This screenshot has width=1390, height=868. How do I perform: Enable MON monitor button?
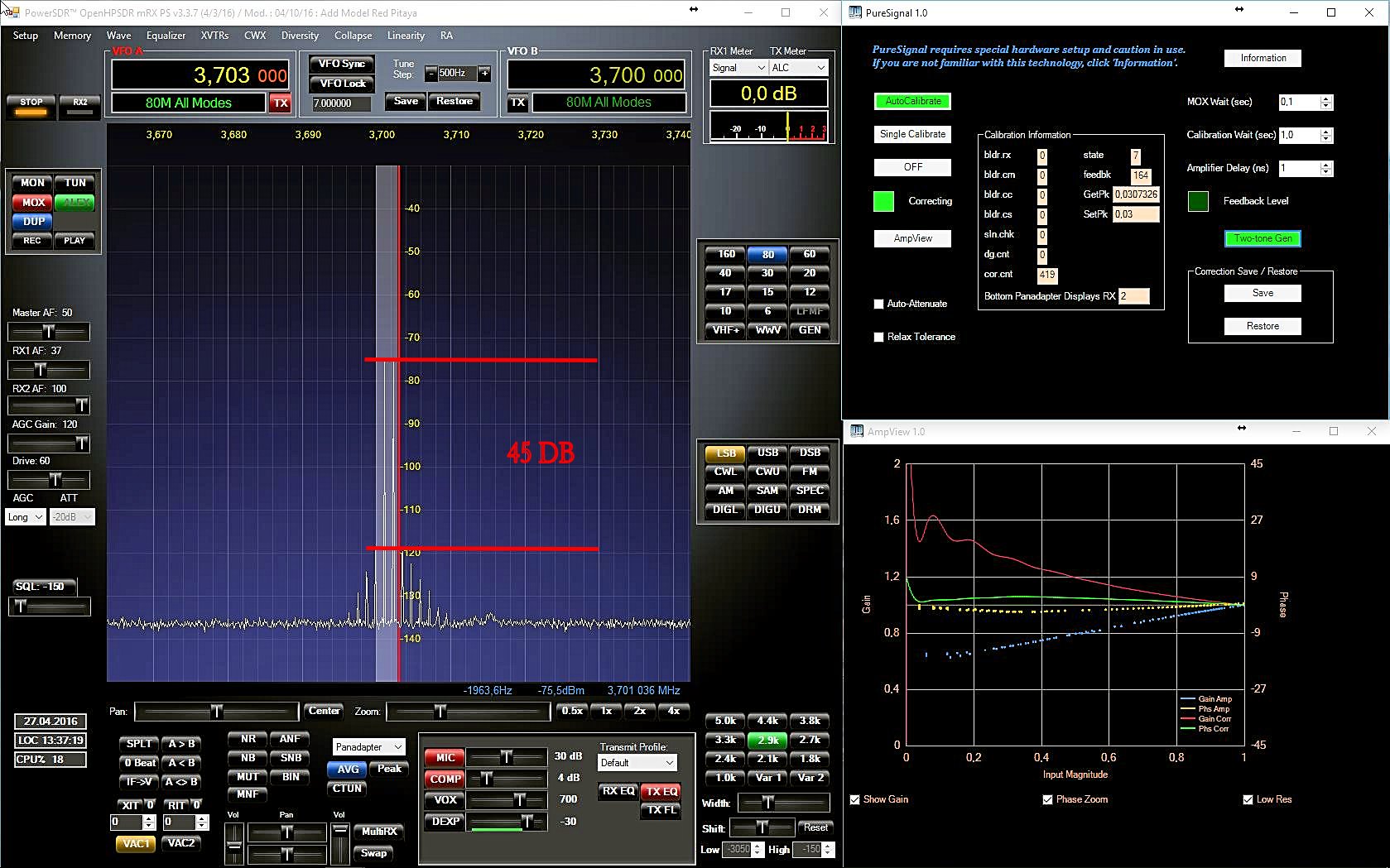tap(32, 183)
